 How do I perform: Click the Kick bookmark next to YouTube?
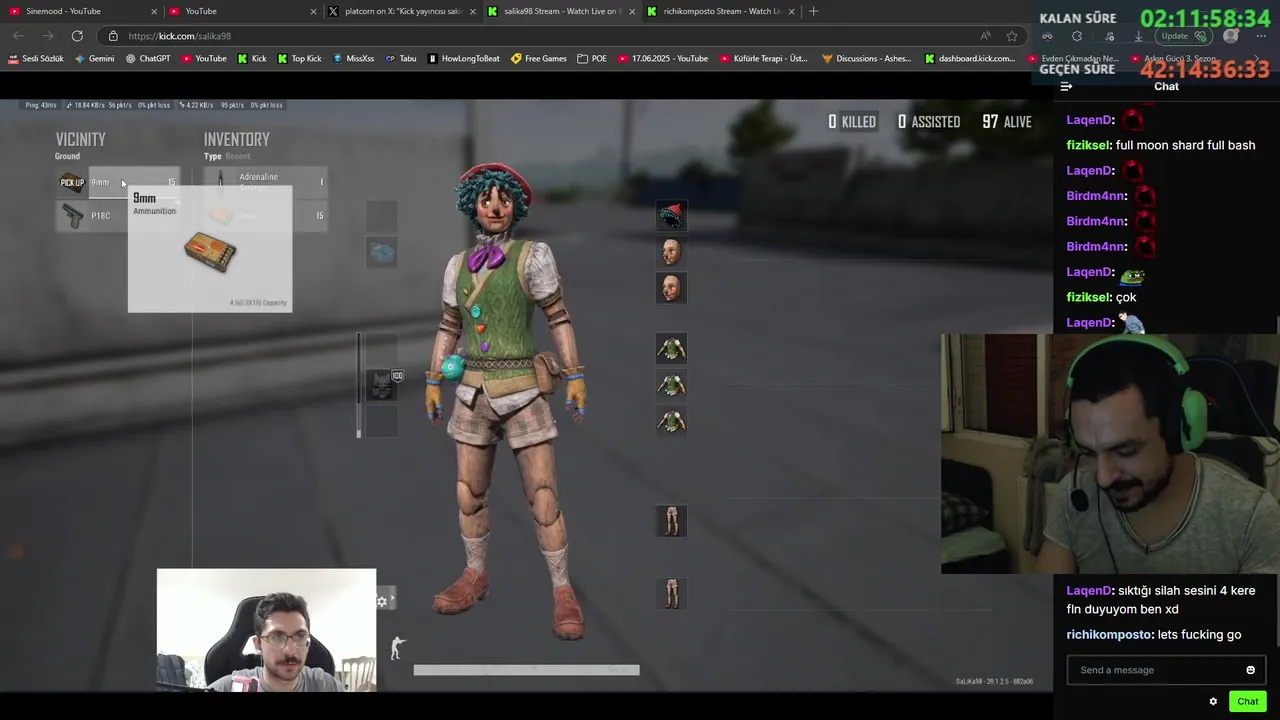[x=252, y=59]
